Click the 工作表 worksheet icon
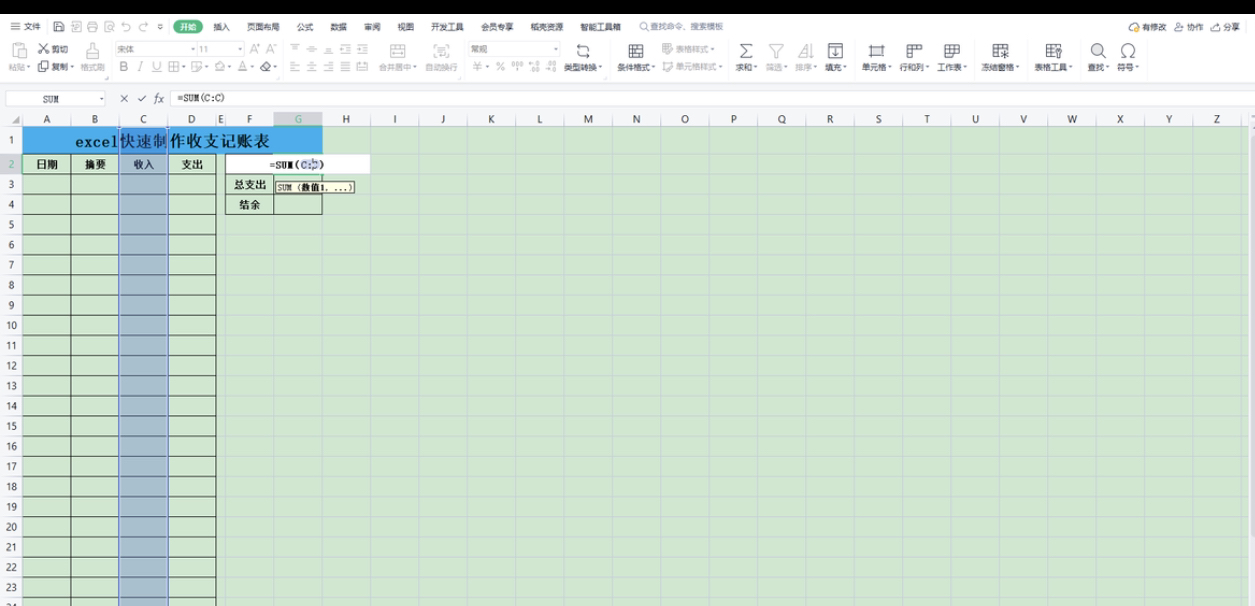 click(952, 50)
